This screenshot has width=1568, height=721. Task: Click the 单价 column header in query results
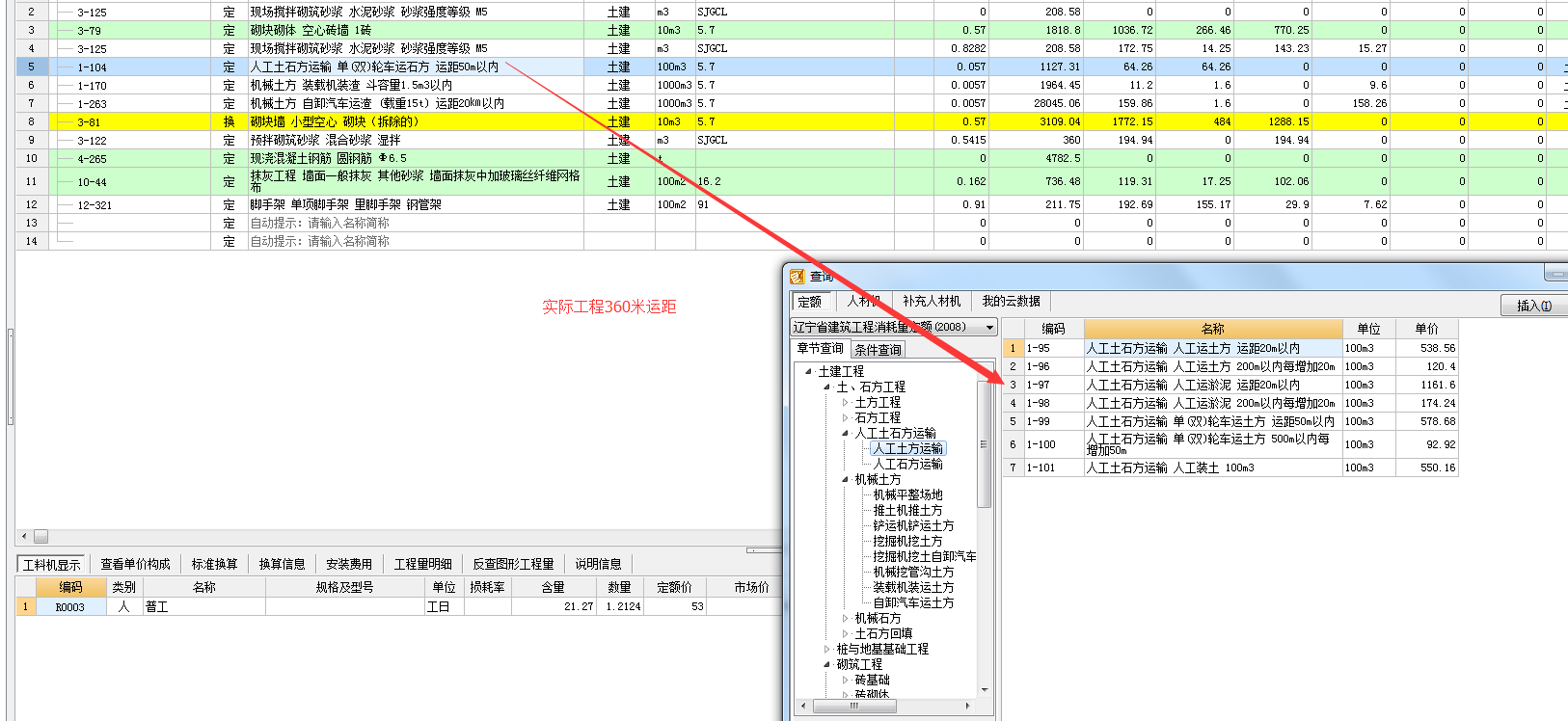point(1426,329)
